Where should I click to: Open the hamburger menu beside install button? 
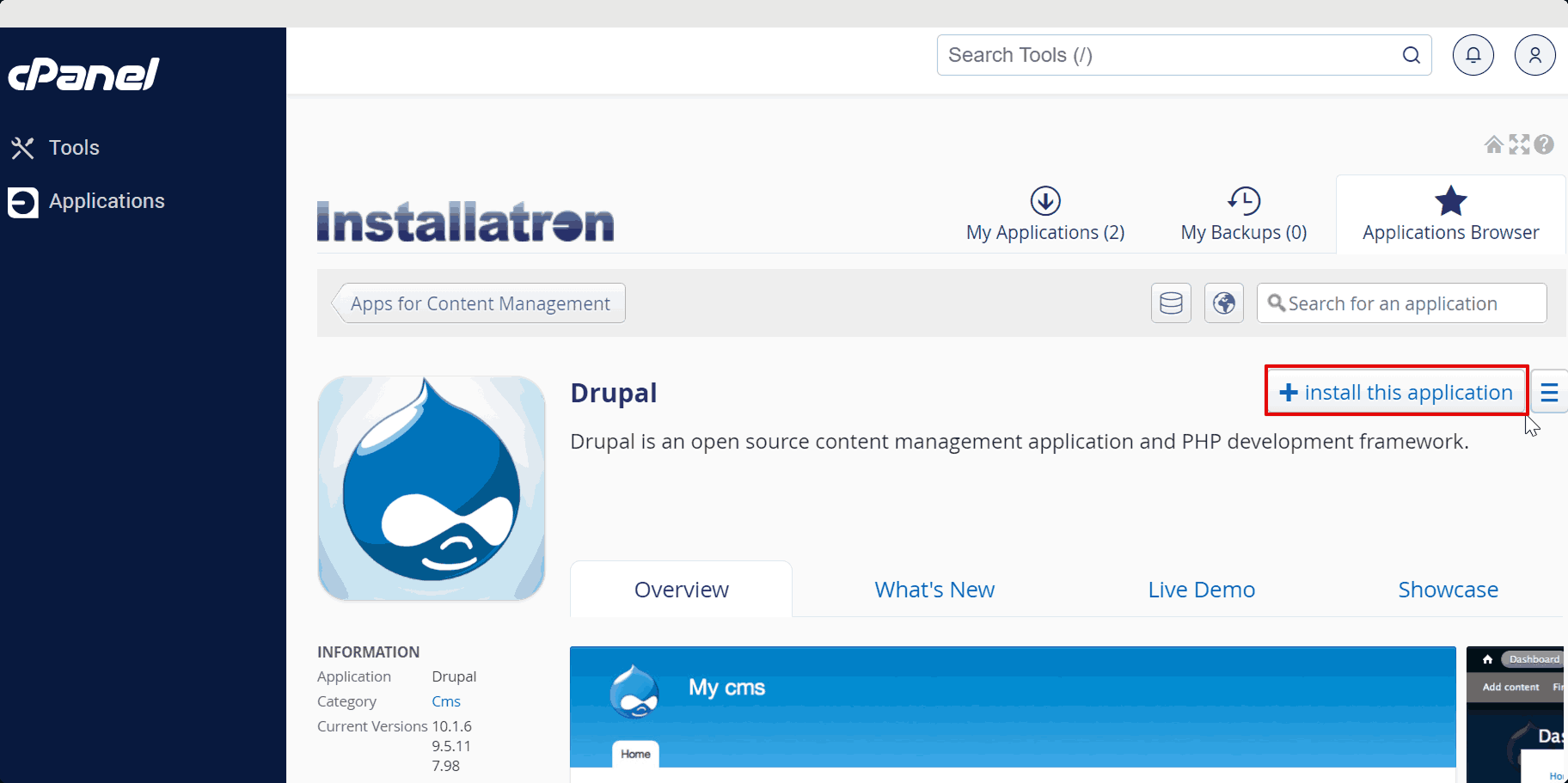coord(1549,392)
